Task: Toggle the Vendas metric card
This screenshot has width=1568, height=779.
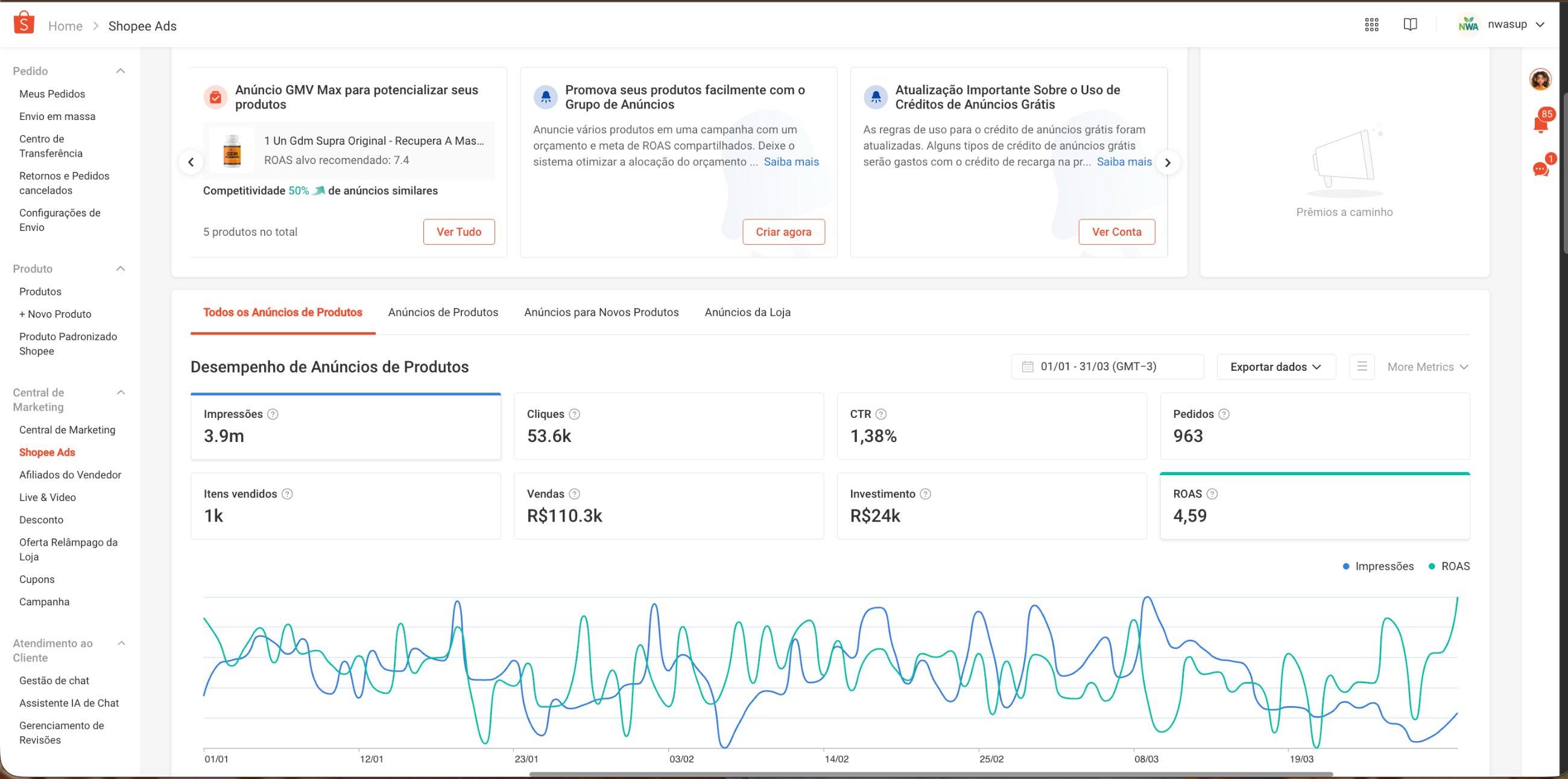Action: [x=668, y=506]
